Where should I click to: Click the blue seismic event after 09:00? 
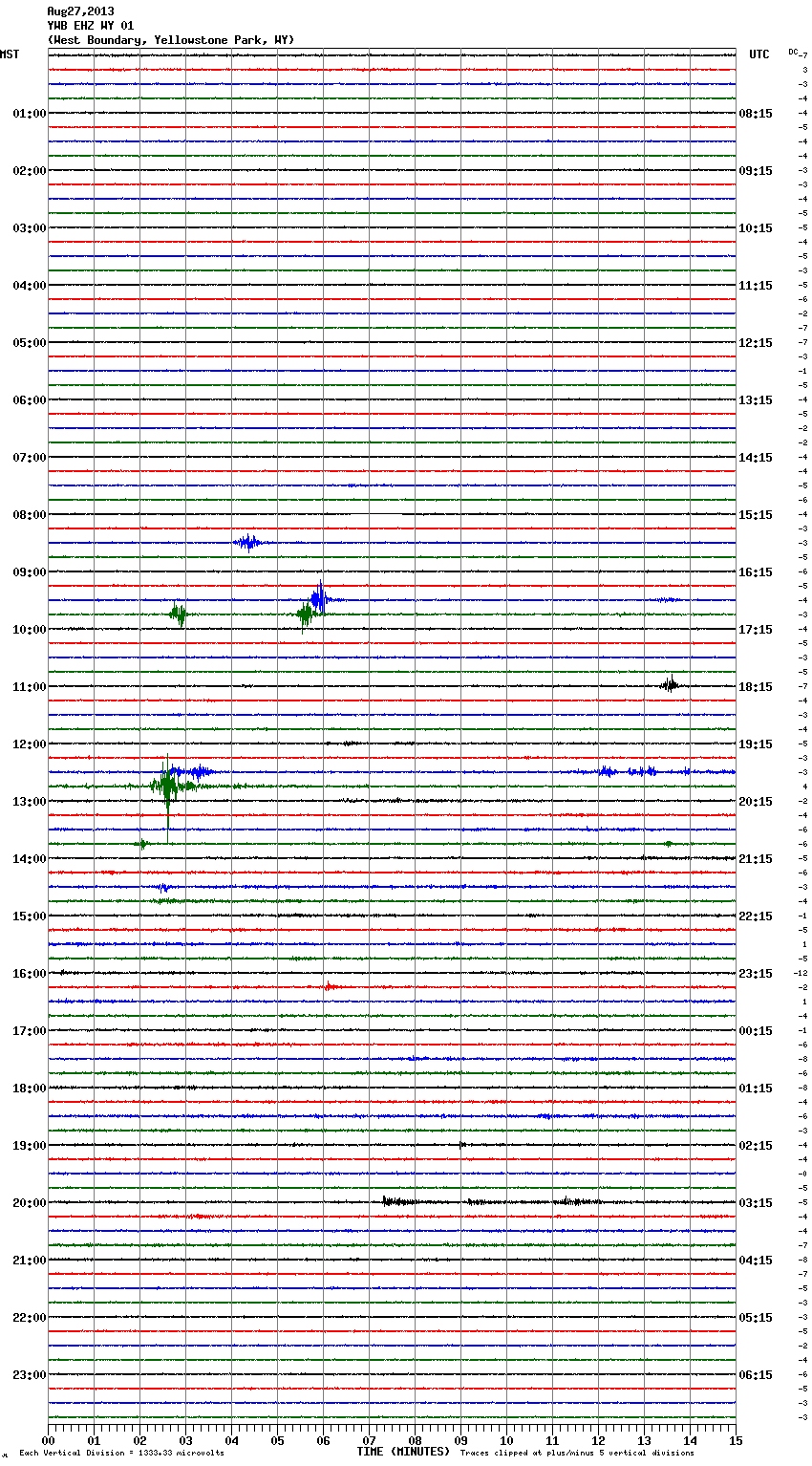320,599
